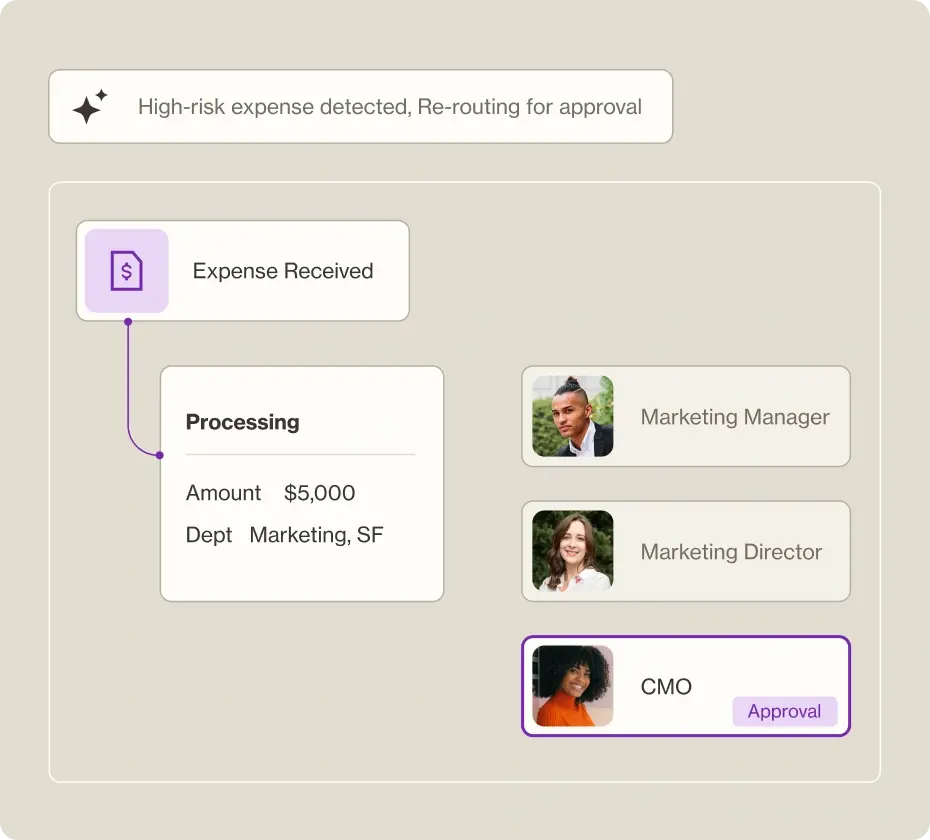Click the divider line under Processing
The width and height of the screenshot is (930, 840).
(300, 455)
